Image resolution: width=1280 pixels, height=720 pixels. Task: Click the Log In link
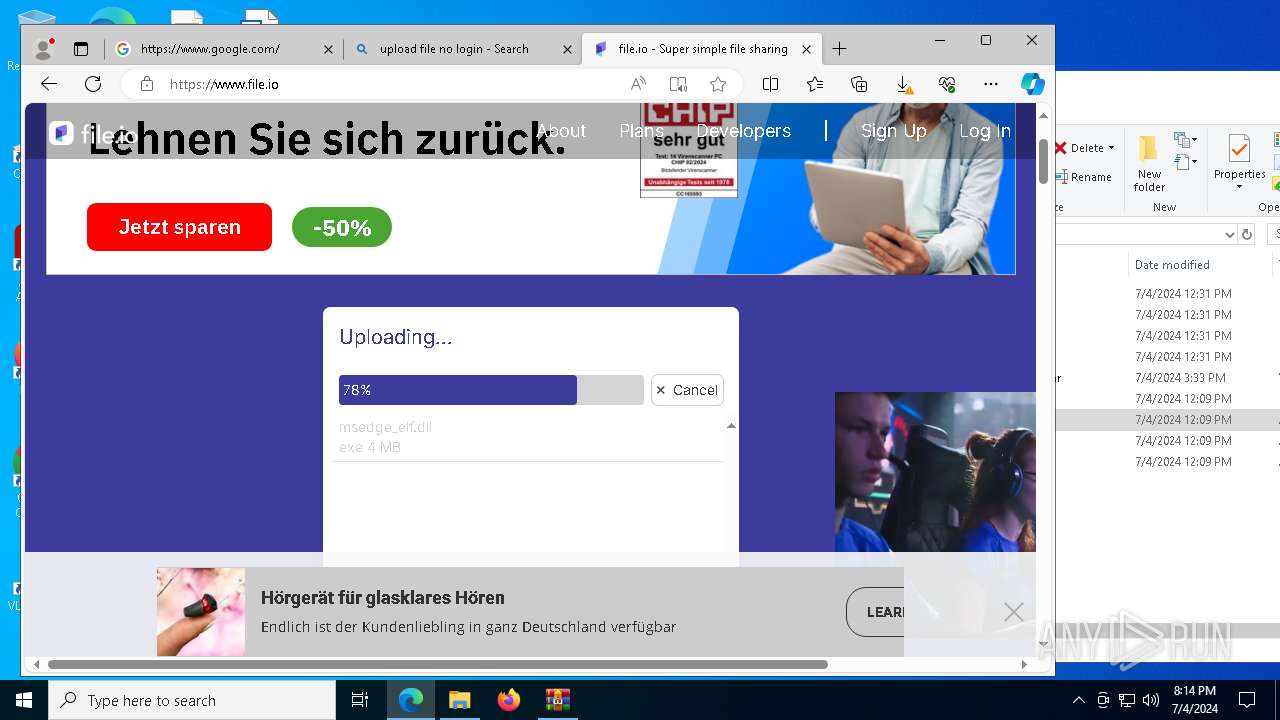tap(985, 131)
